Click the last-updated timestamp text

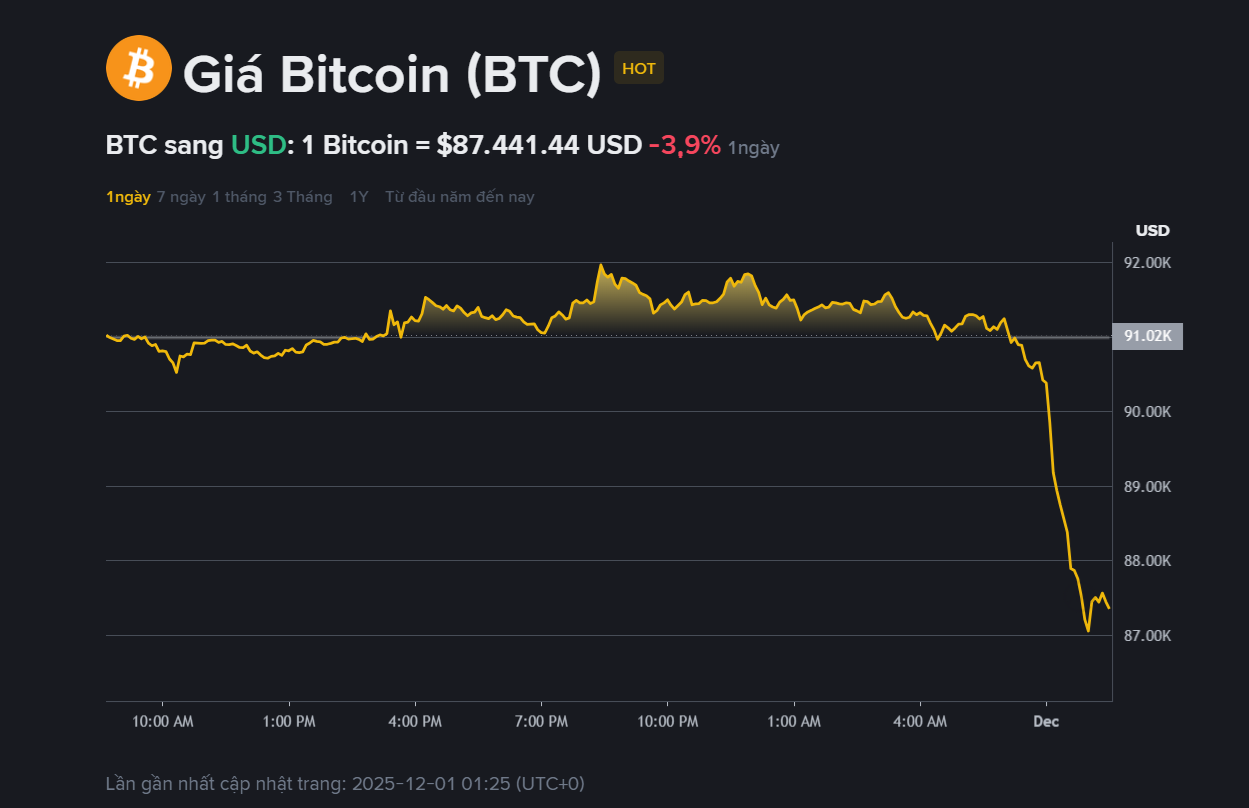[345, 783]
